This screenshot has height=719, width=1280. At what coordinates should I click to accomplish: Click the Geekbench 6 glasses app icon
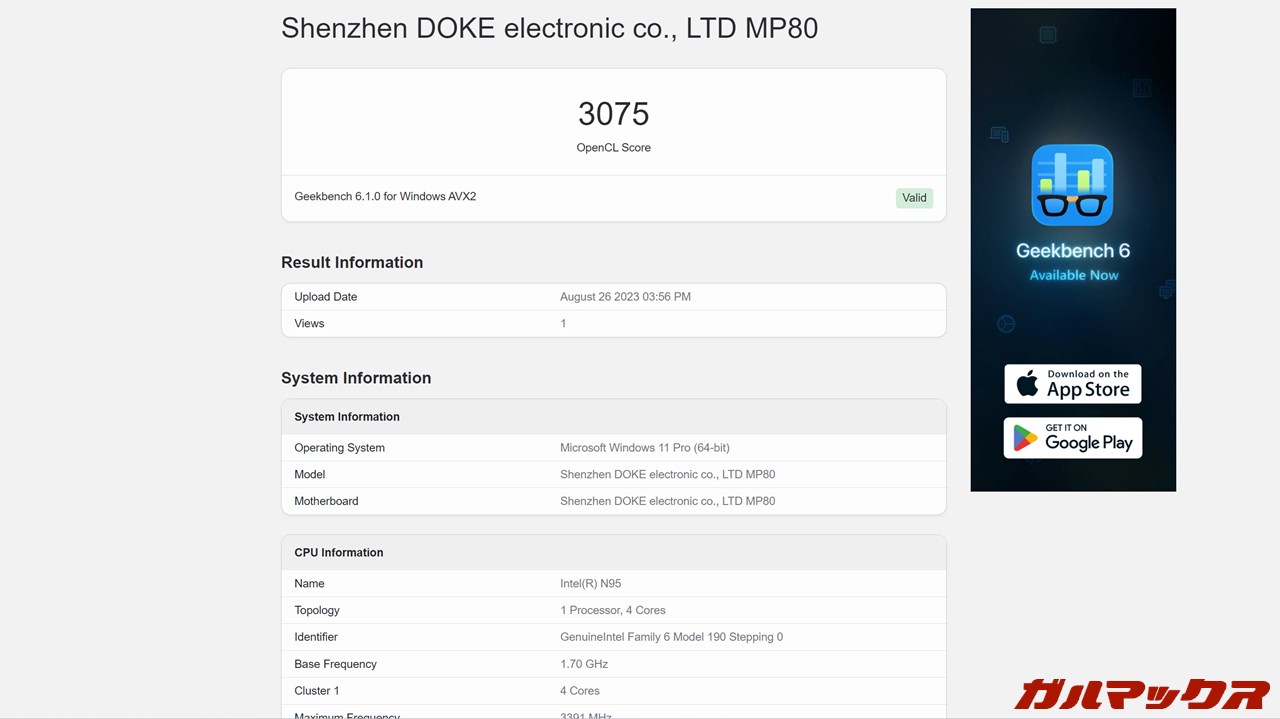[1072, 185]
